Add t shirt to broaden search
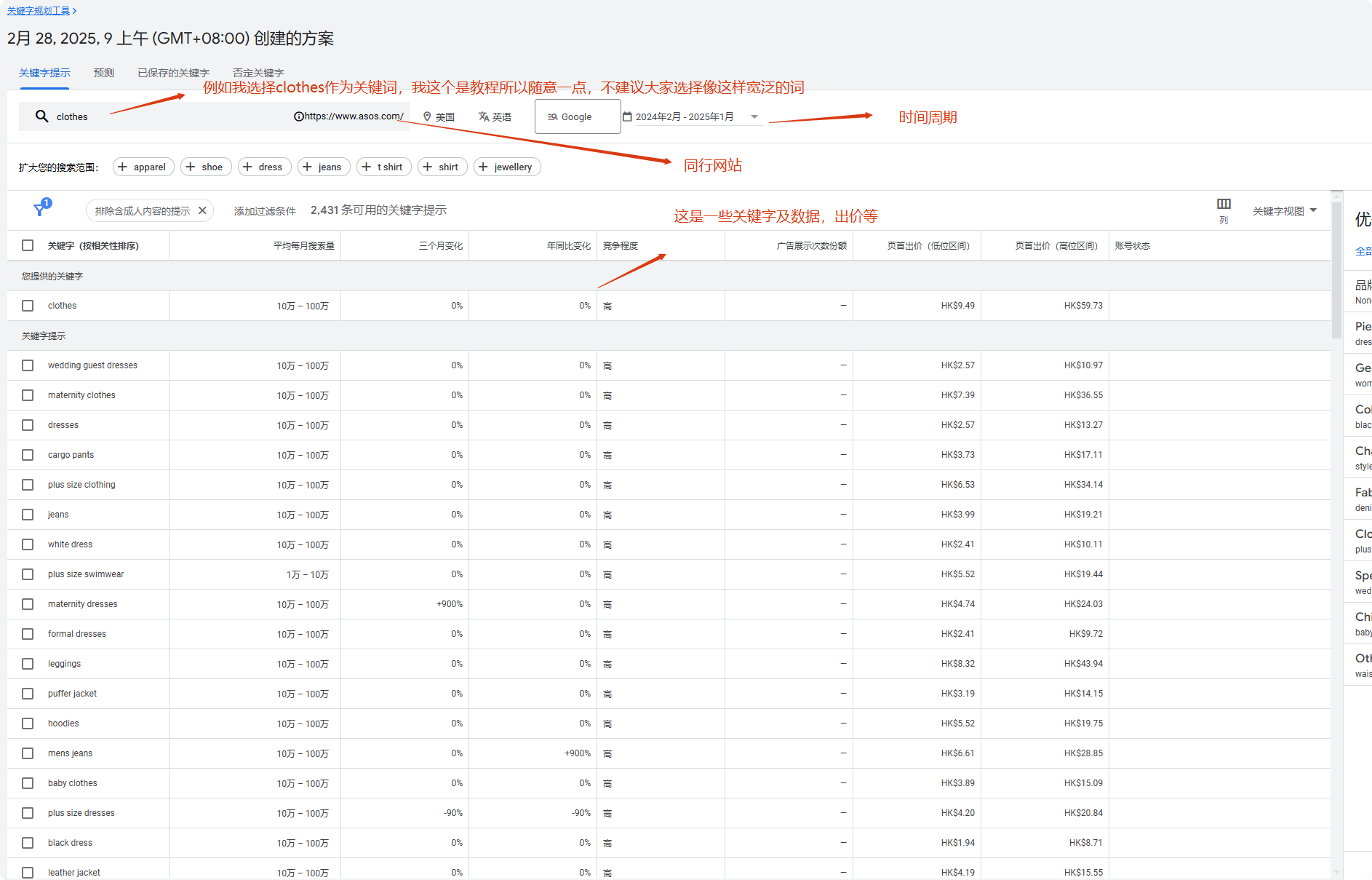Screen dimensions: 1372x880 tap(383, 167)
